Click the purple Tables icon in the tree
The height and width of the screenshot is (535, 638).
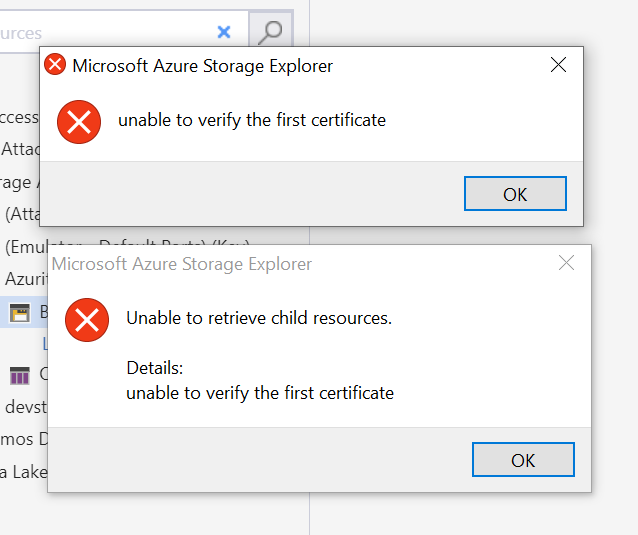point(20,375)
